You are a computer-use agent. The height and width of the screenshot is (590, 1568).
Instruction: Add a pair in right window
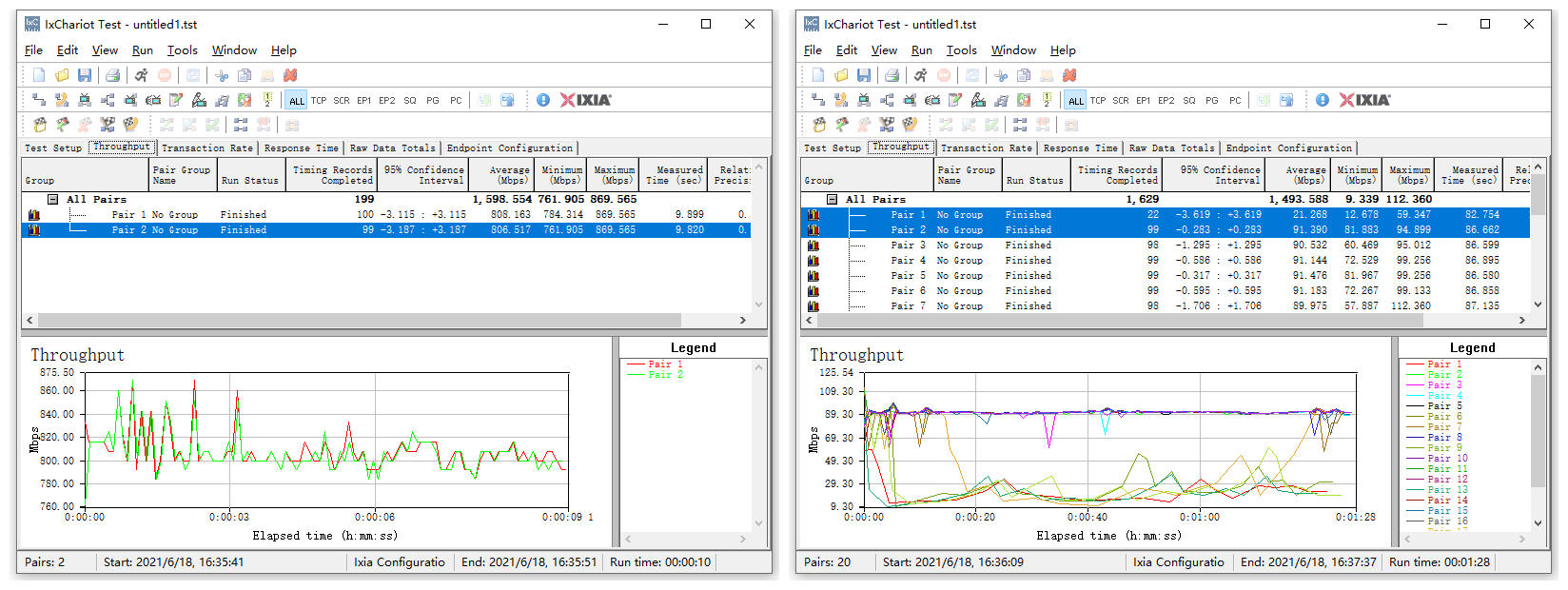pos(818,100)
